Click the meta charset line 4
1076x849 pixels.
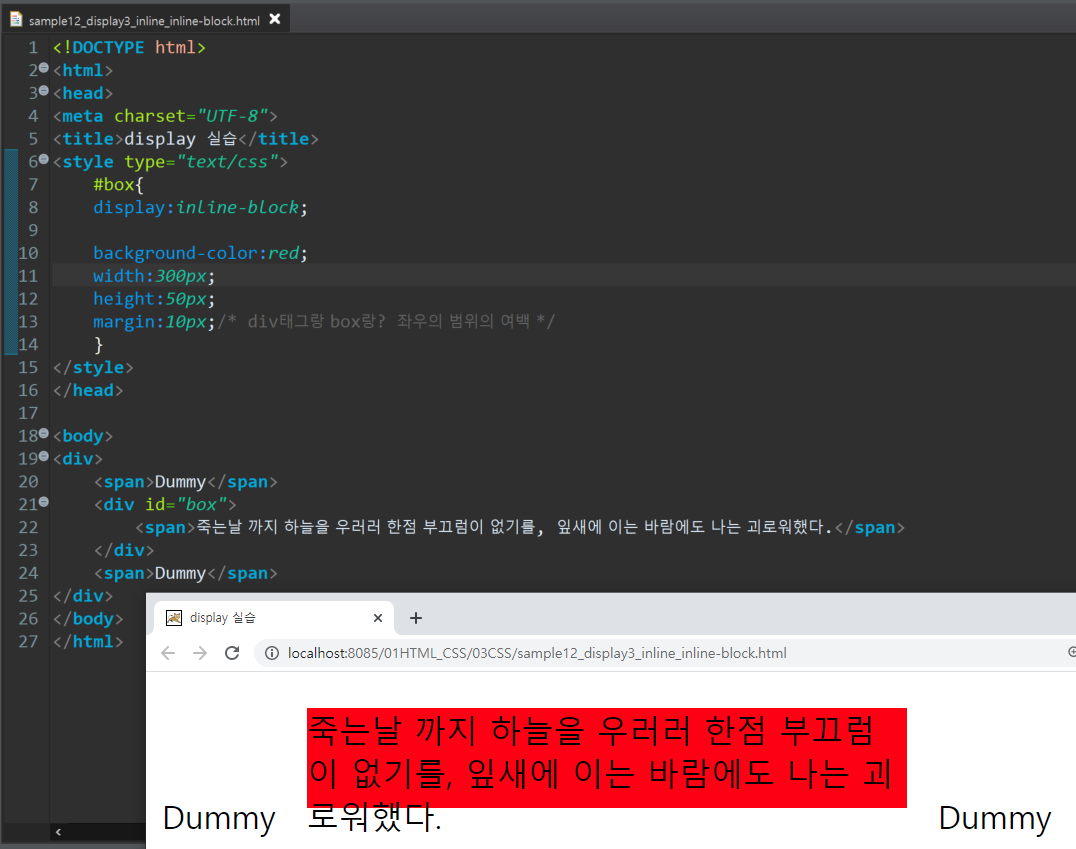[x=165, y=116]
